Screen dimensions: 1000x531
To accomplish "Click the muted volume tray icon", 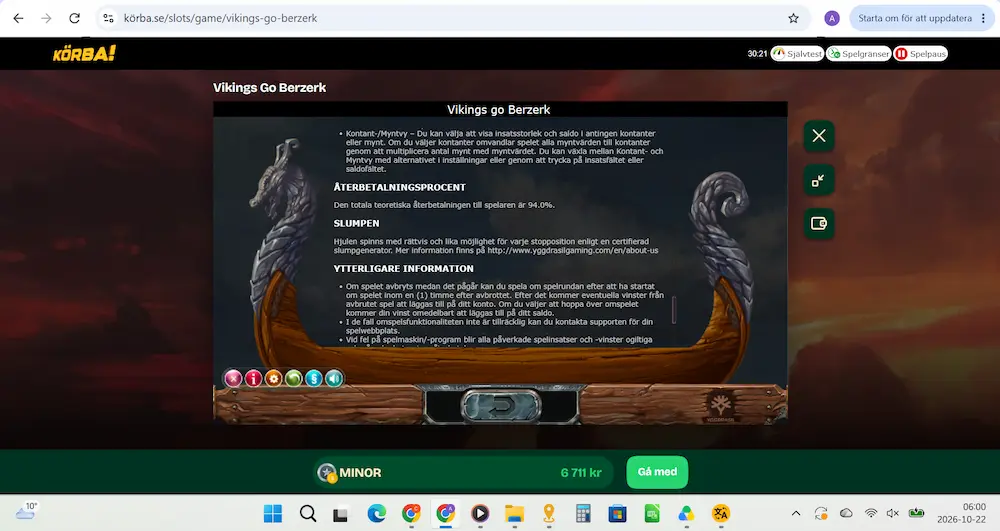I will (893, 514).
